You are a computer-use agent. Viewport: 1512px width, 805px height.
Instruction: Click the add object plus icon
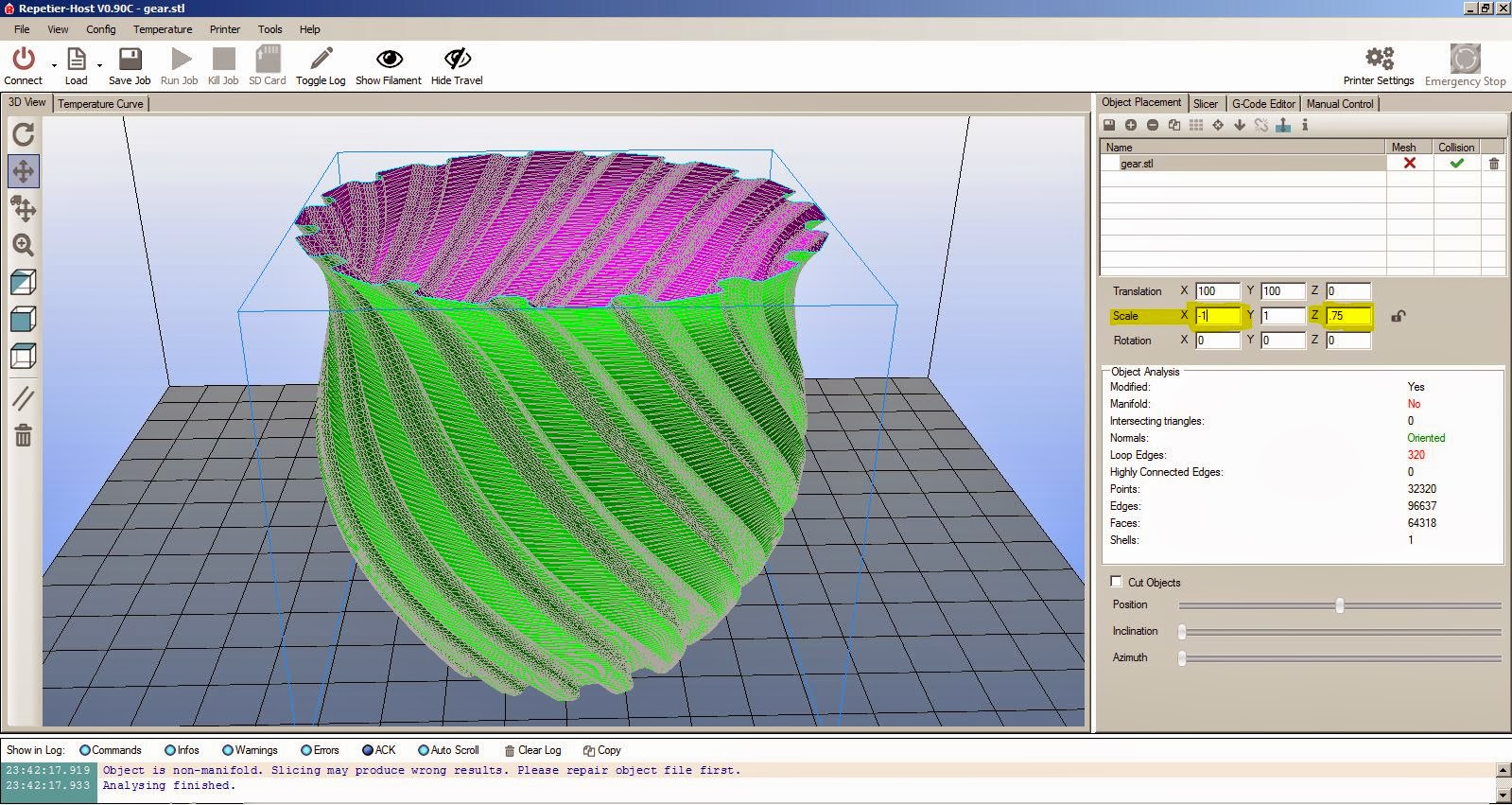[1131, 125]
